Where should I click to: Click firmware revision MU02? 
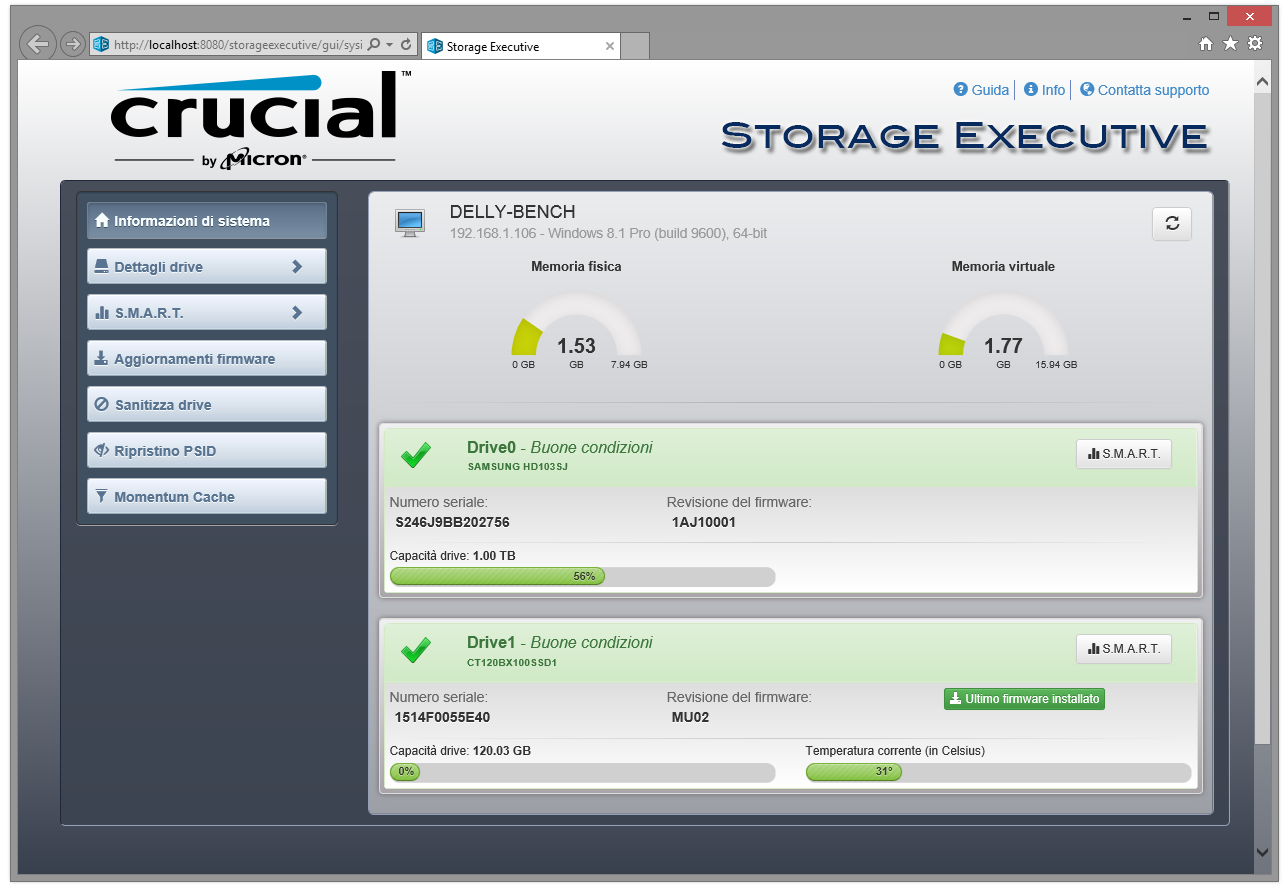point(690,717)
